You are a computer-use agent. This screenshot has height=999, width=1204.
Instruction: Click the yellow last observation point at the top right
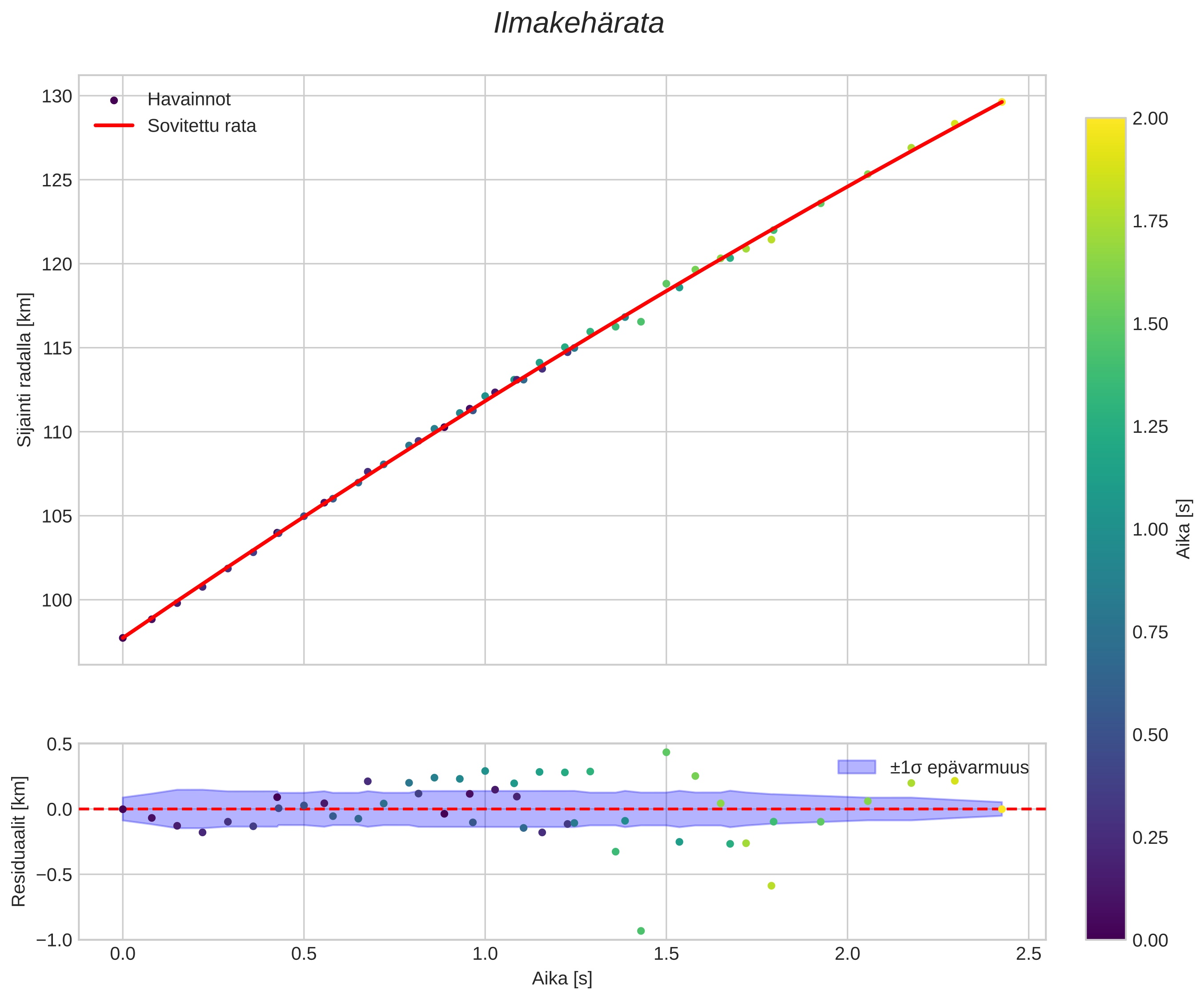pos(1001,102)
